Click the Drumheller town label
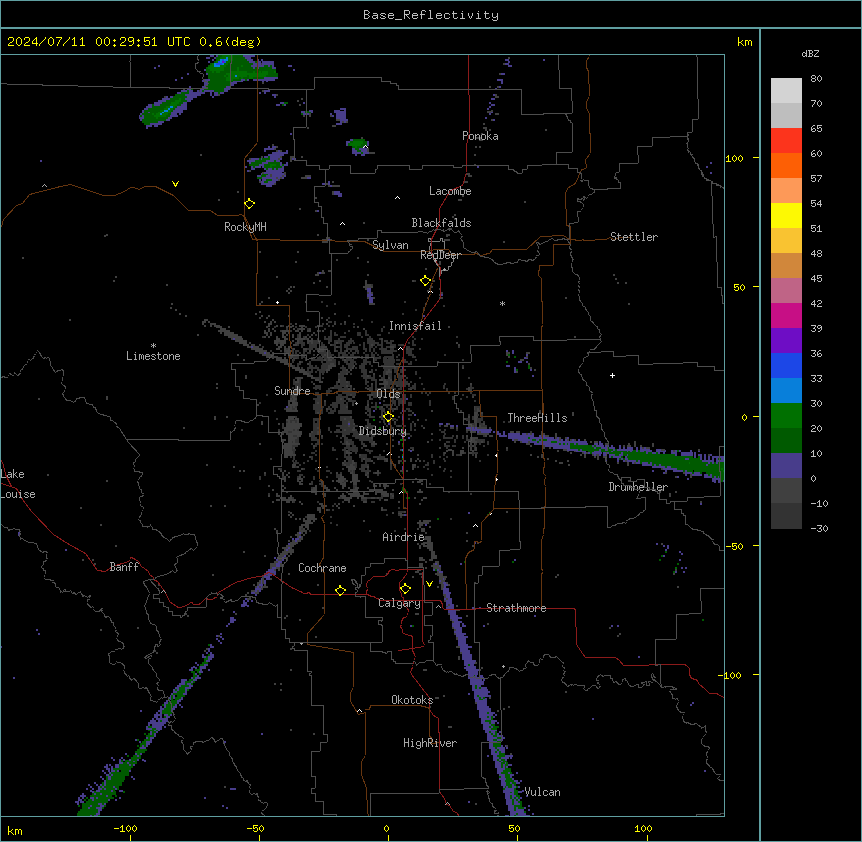The height and width of the screenshot is (842, 862). (638, 487)
